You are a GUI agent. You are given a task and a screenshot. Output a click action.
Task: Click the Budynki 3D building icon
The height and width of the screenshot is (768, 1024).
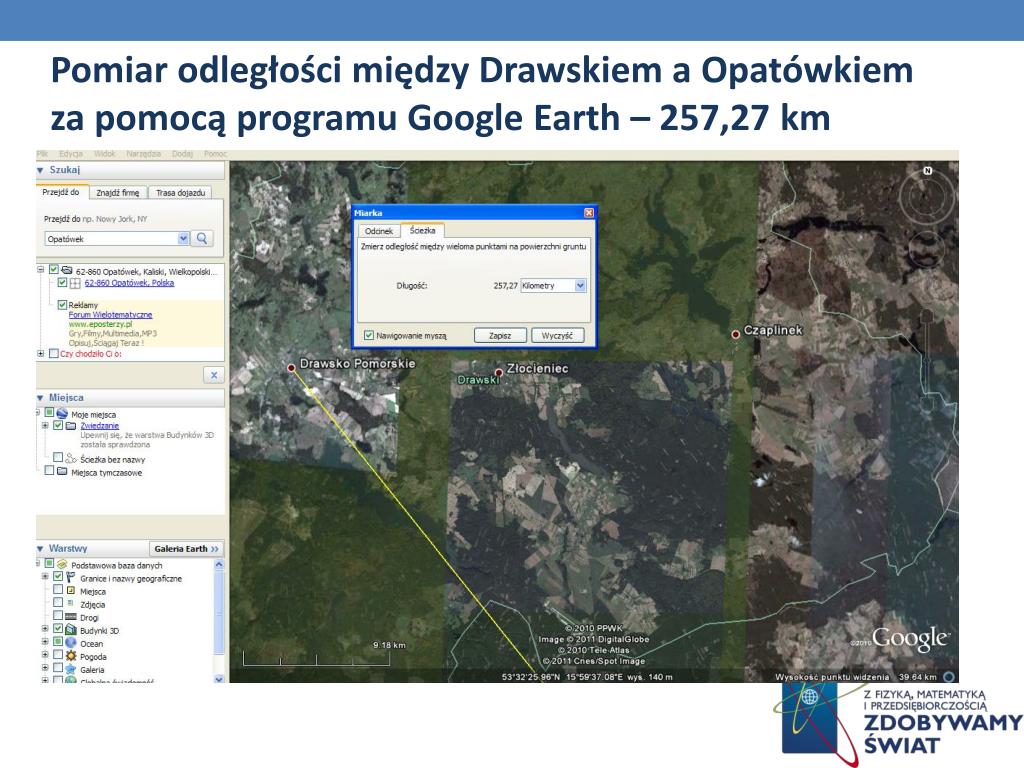(x=71, y=630)
